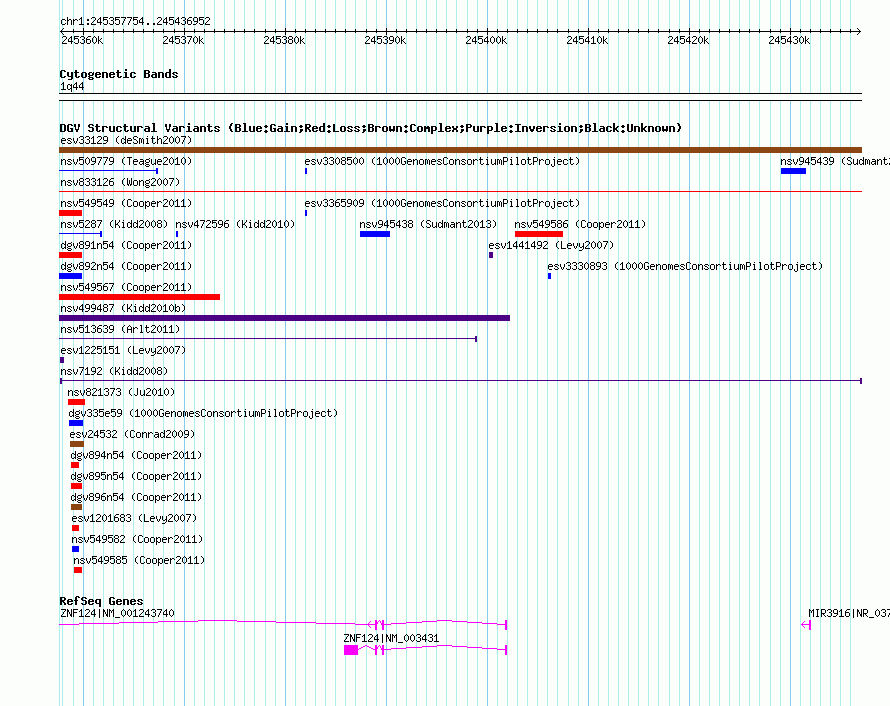The height and width of the screenshot is (706, 890).
Task: Click the esv33129 (deSmith2007) variant label
Action: [126, 140]
